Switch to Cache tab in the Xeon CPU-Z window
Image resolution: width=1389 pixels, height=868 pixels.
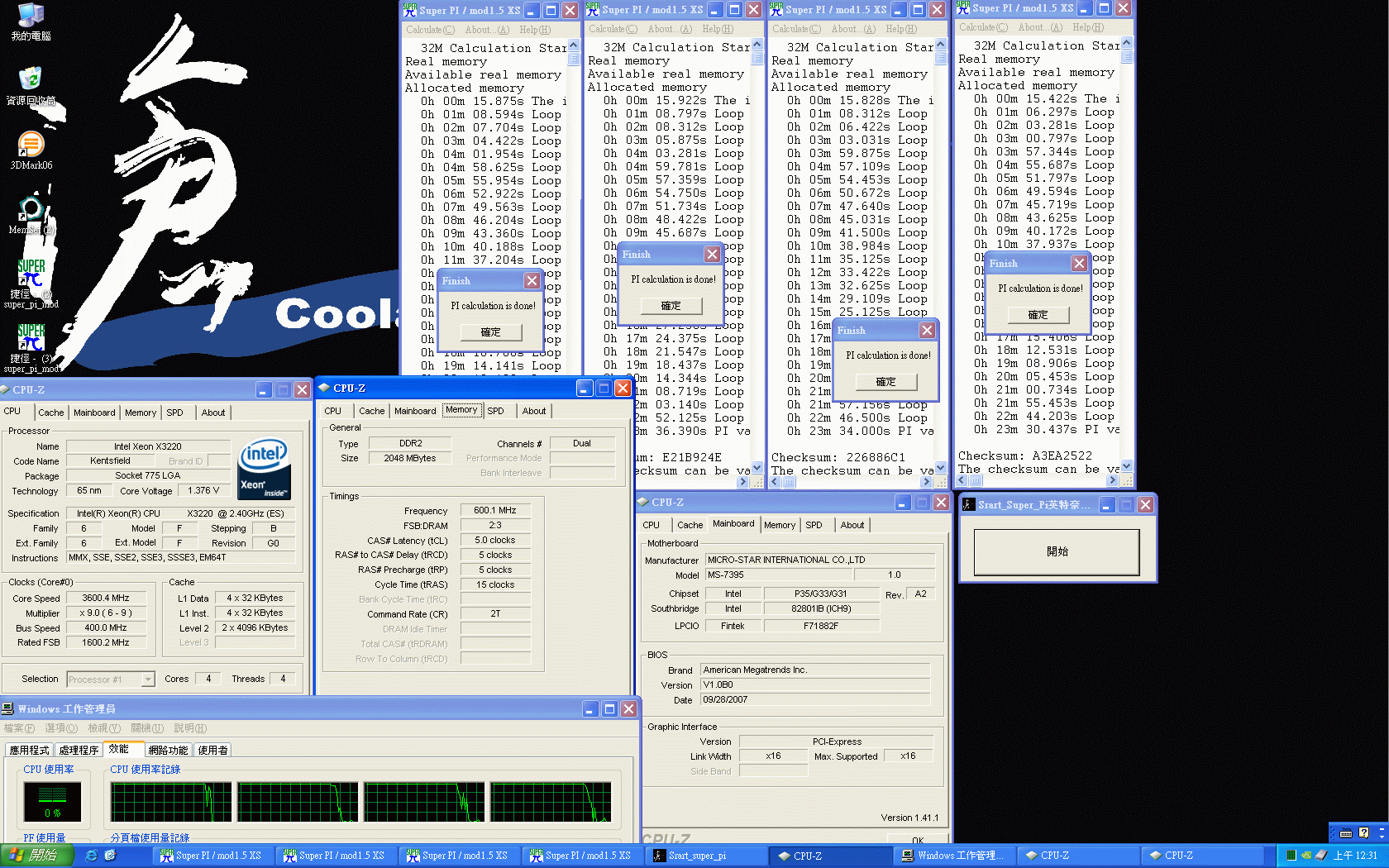[x=50, y=413]
